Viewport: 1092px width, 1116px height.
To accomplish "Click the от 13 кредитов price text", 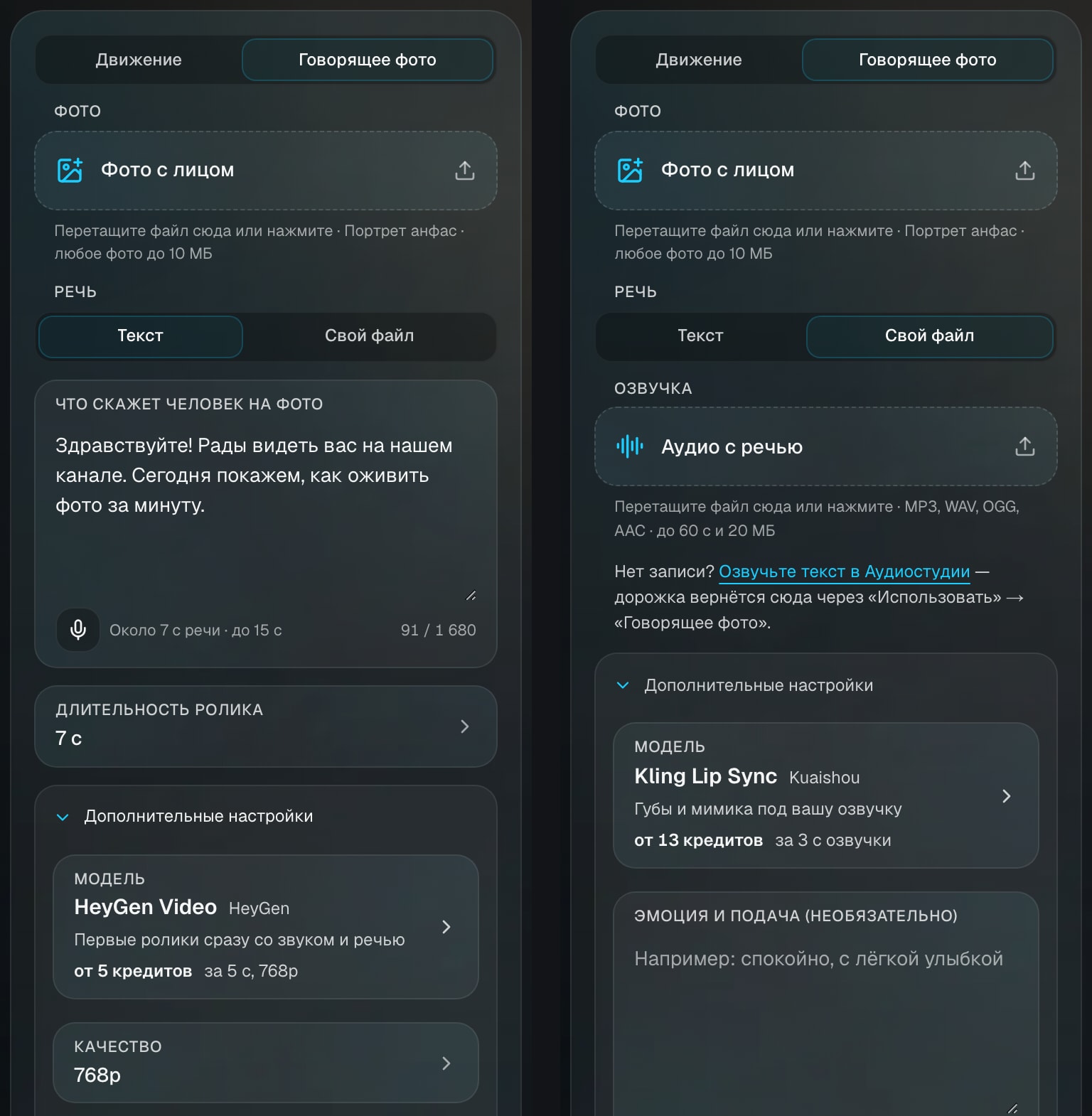I will click(699, 840).
